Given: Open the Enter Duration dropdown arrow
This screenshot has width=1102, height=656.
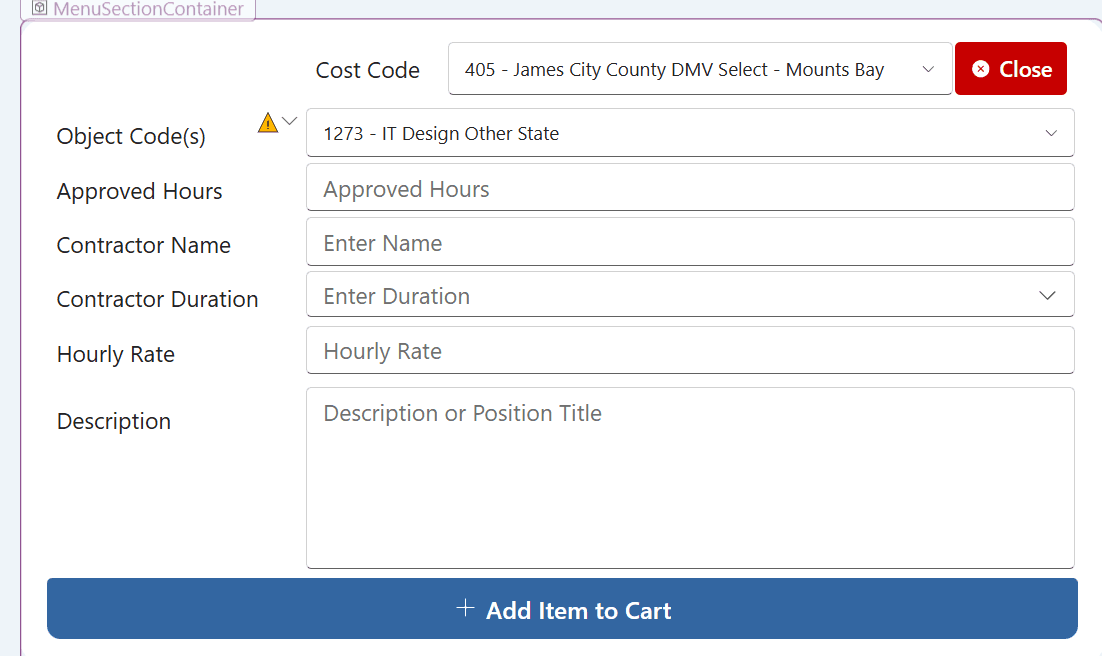Looking at the screenshot, I should tap(1047, 295).
